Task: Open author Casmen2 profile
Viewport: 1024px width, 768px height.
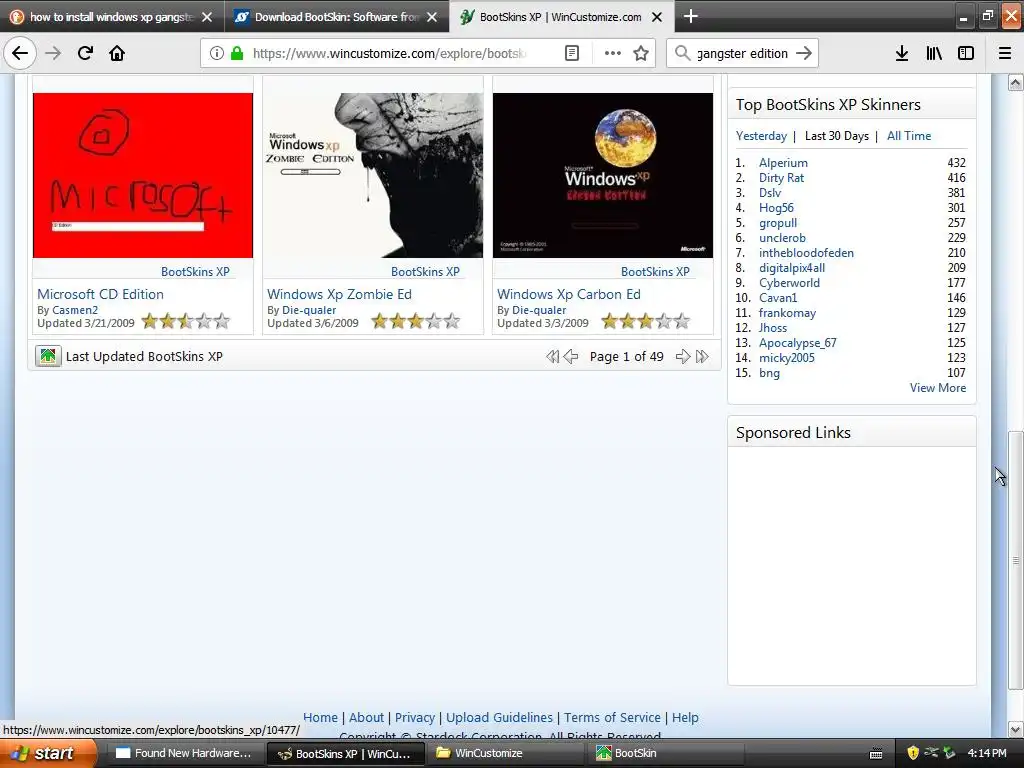Action: pos(75,310)
